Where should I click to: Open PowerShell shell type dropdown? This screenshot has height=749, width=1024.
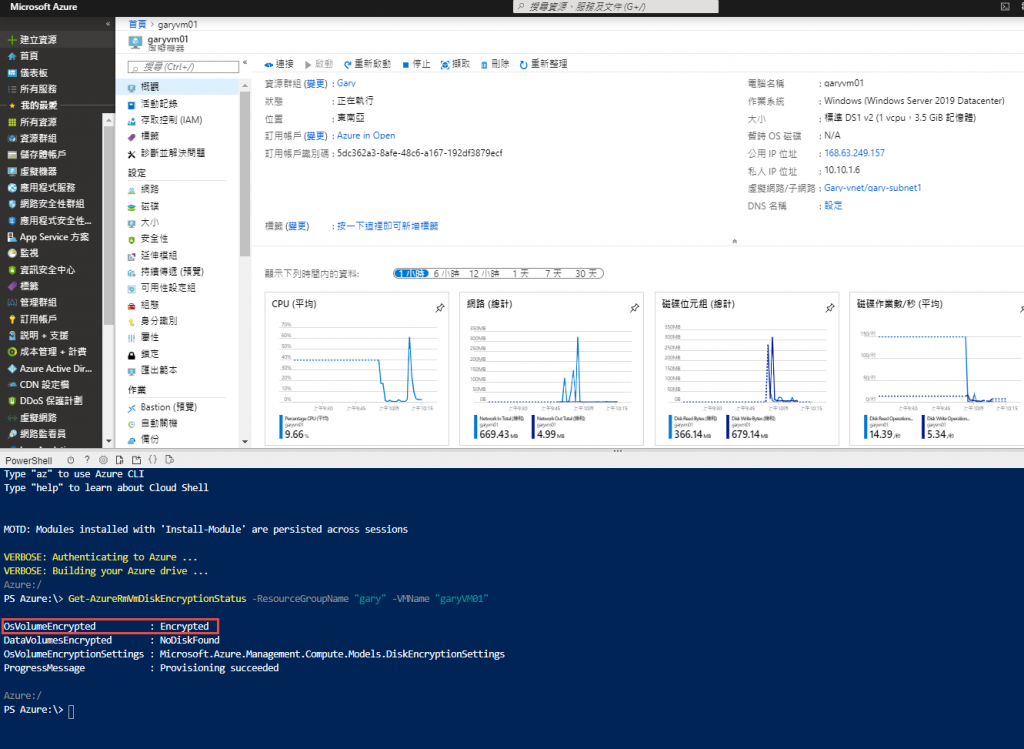[x=28, y=460]
